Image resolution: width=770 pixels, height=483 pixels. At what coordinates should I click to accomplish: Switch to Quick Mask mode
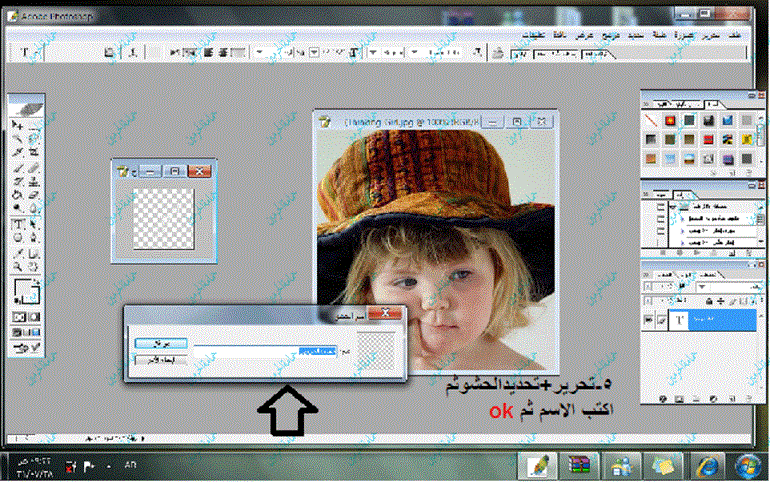34,316
